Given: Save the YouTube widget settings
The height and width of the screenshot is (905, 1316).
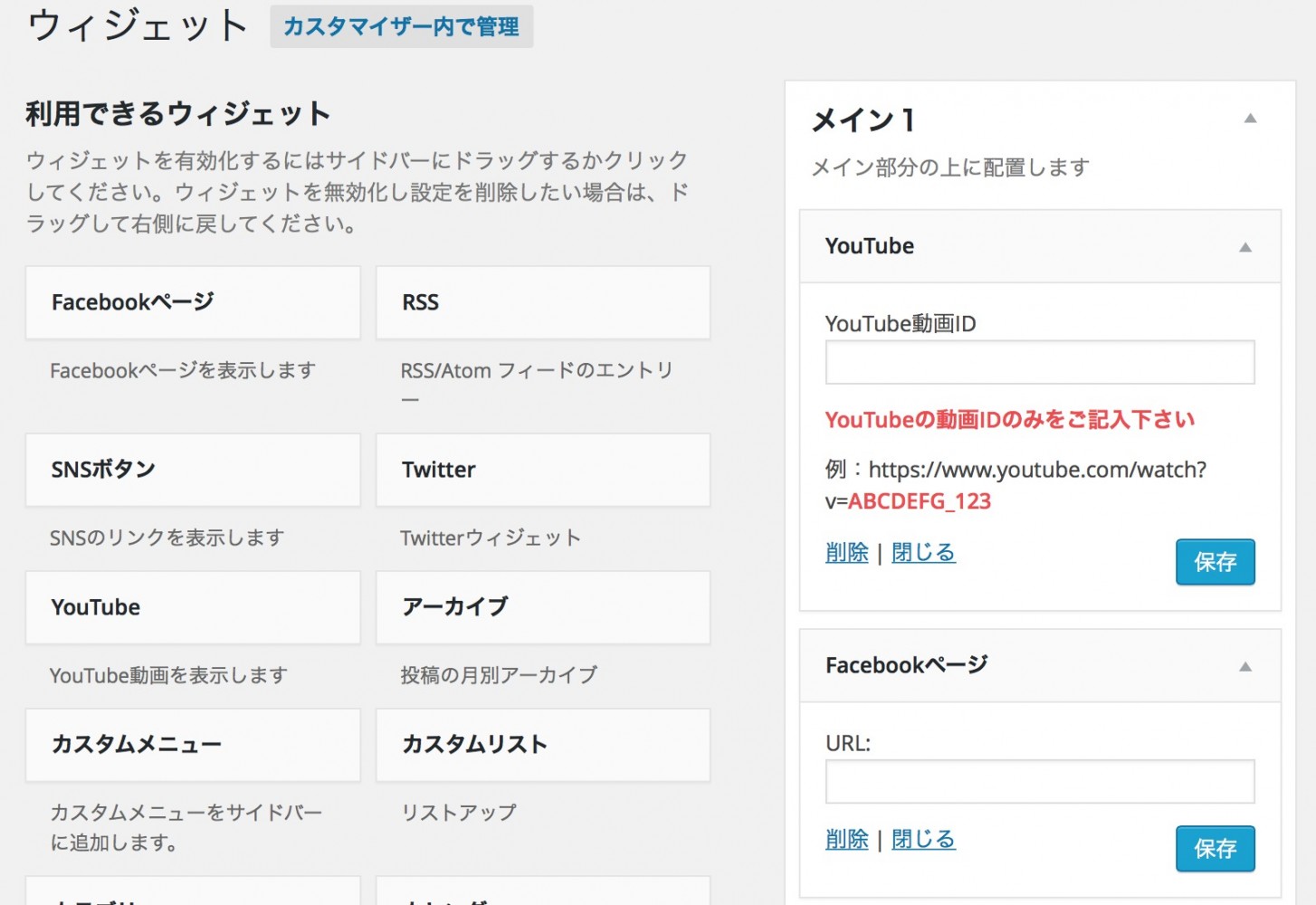Looking at the screenshot, I should [1215, 562].
